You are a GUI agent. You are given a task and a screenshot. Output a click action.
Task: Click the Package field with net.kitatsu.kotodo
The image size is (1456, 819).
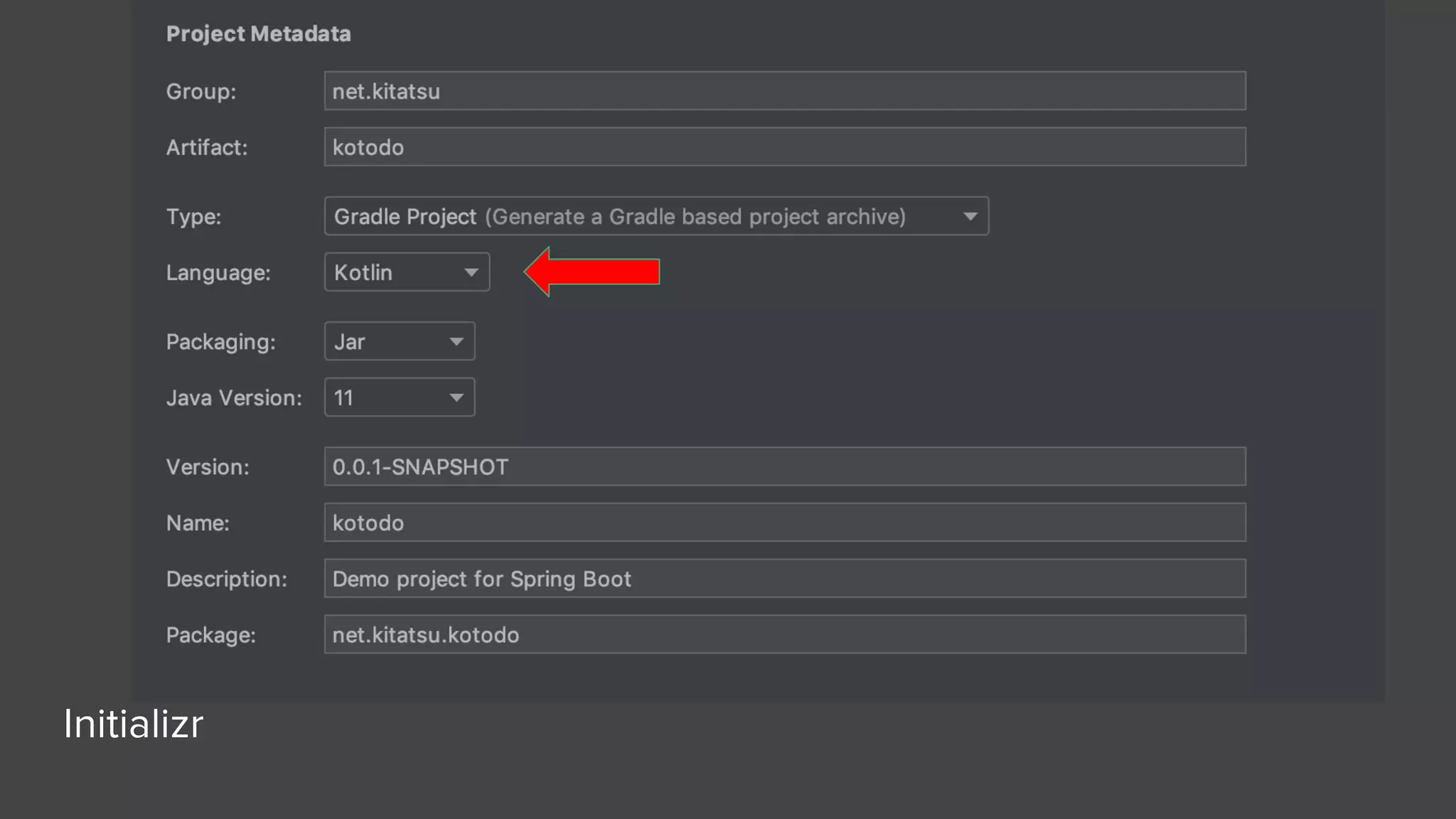785,634
